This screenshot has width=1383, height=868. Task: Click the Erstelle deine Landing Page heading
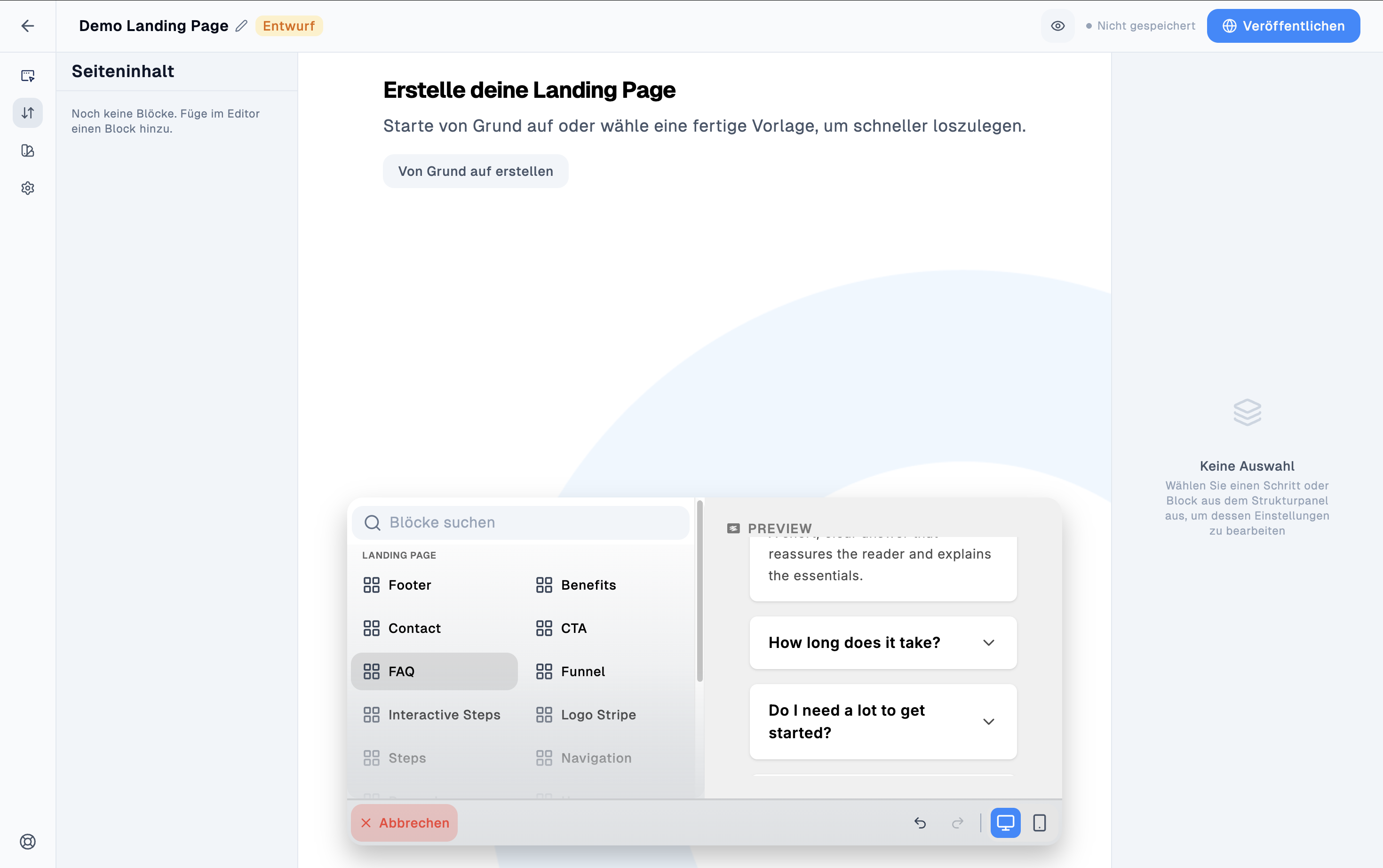530,90
